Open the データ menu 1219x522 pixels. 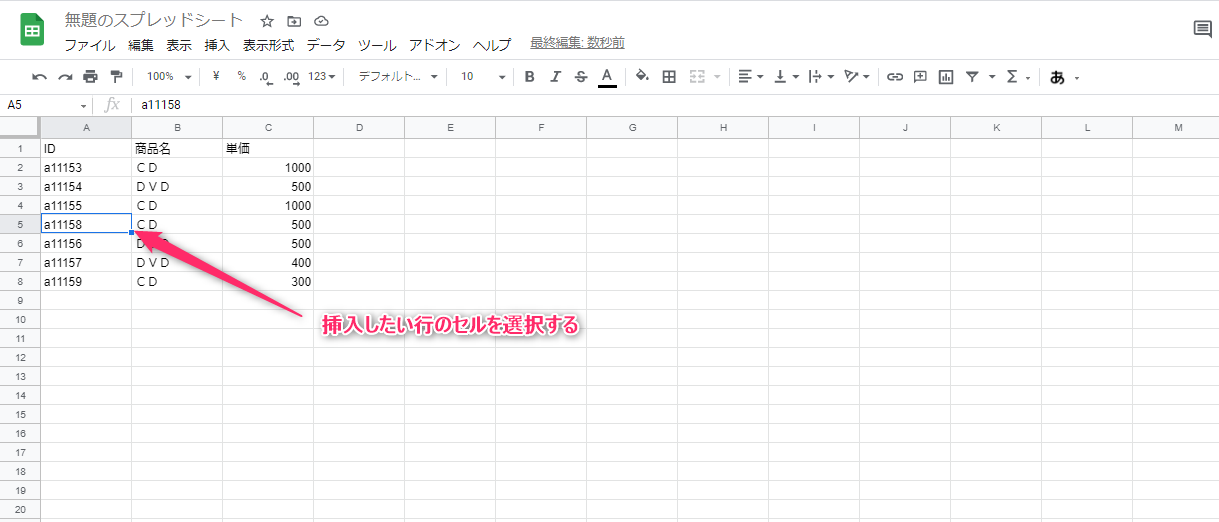326,45
